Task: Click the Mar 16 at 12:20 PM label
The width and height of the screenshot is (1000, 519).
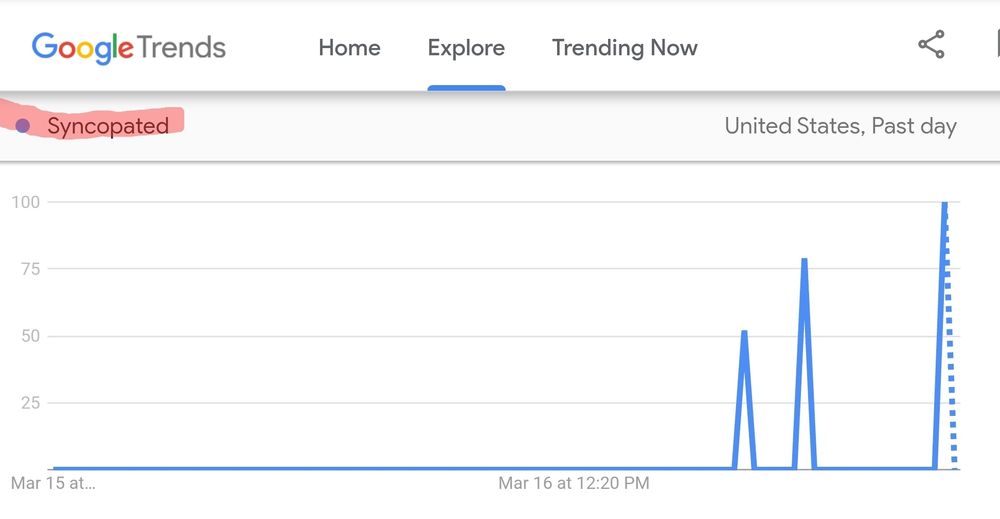Action: [574, 483]
